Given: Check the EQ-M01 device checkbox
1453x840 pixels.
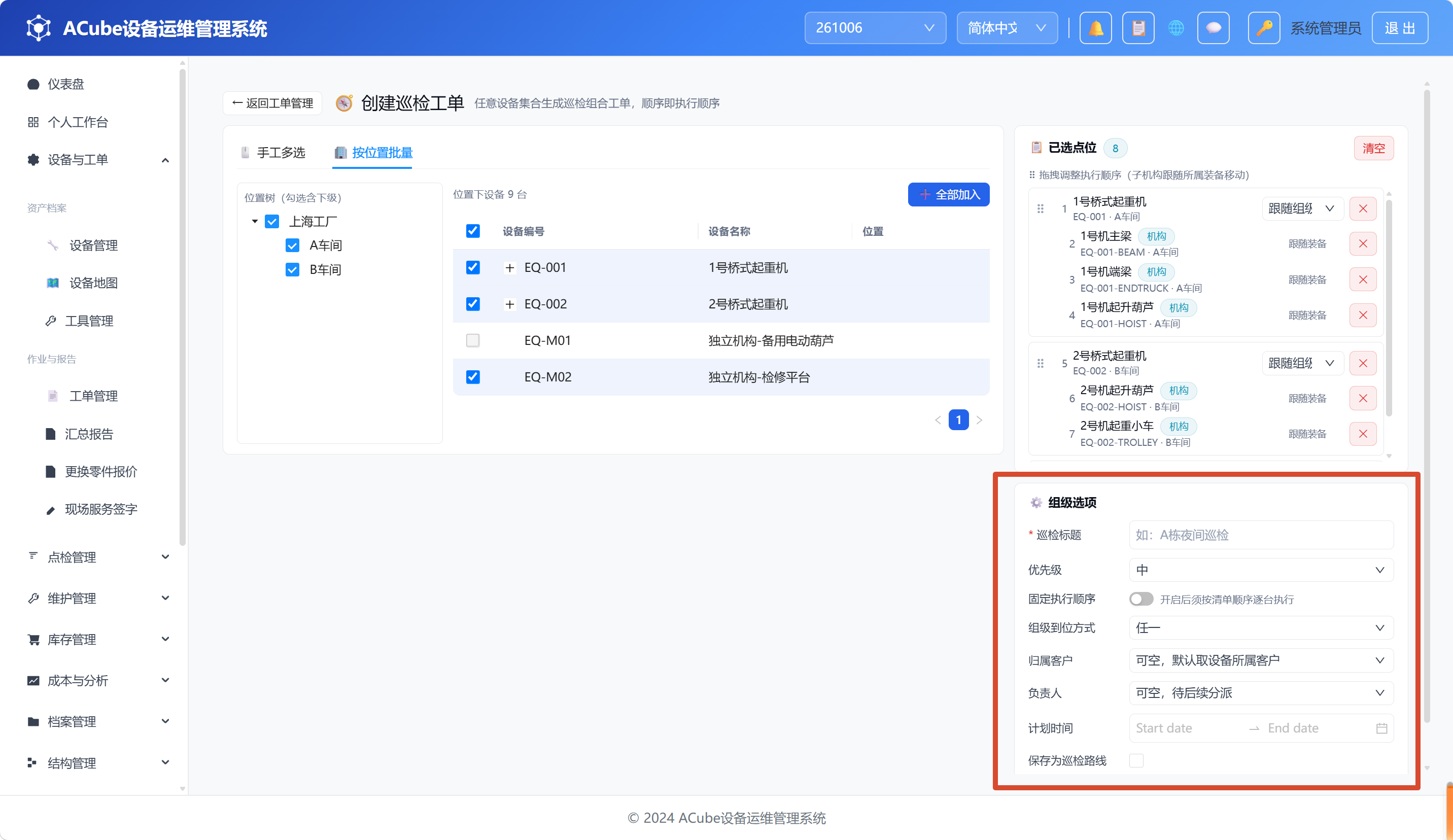Looking at the screenshot, I should [x=473, y=340].
